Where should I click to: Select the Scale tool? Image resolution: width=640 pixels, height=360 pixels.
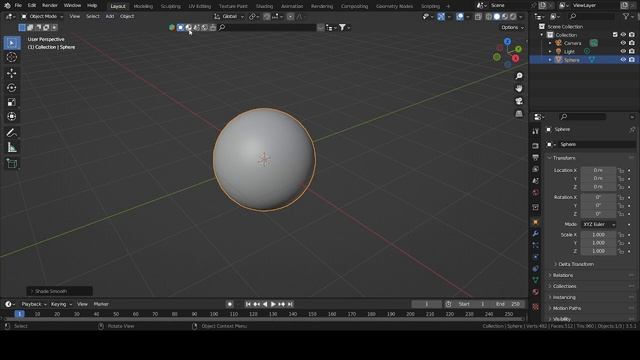(x=12, y=102)
